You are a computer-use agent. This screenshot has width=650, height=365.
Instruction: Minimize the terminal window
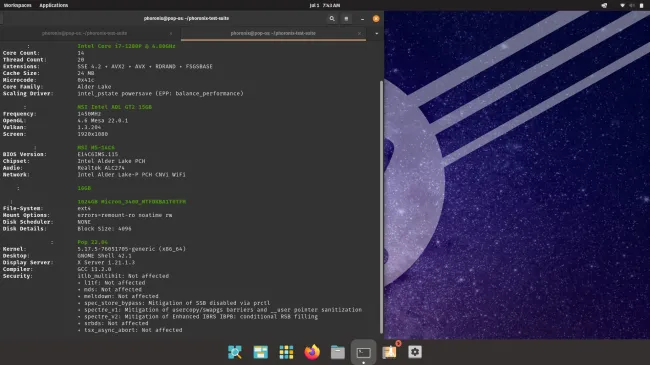[362, 19]
